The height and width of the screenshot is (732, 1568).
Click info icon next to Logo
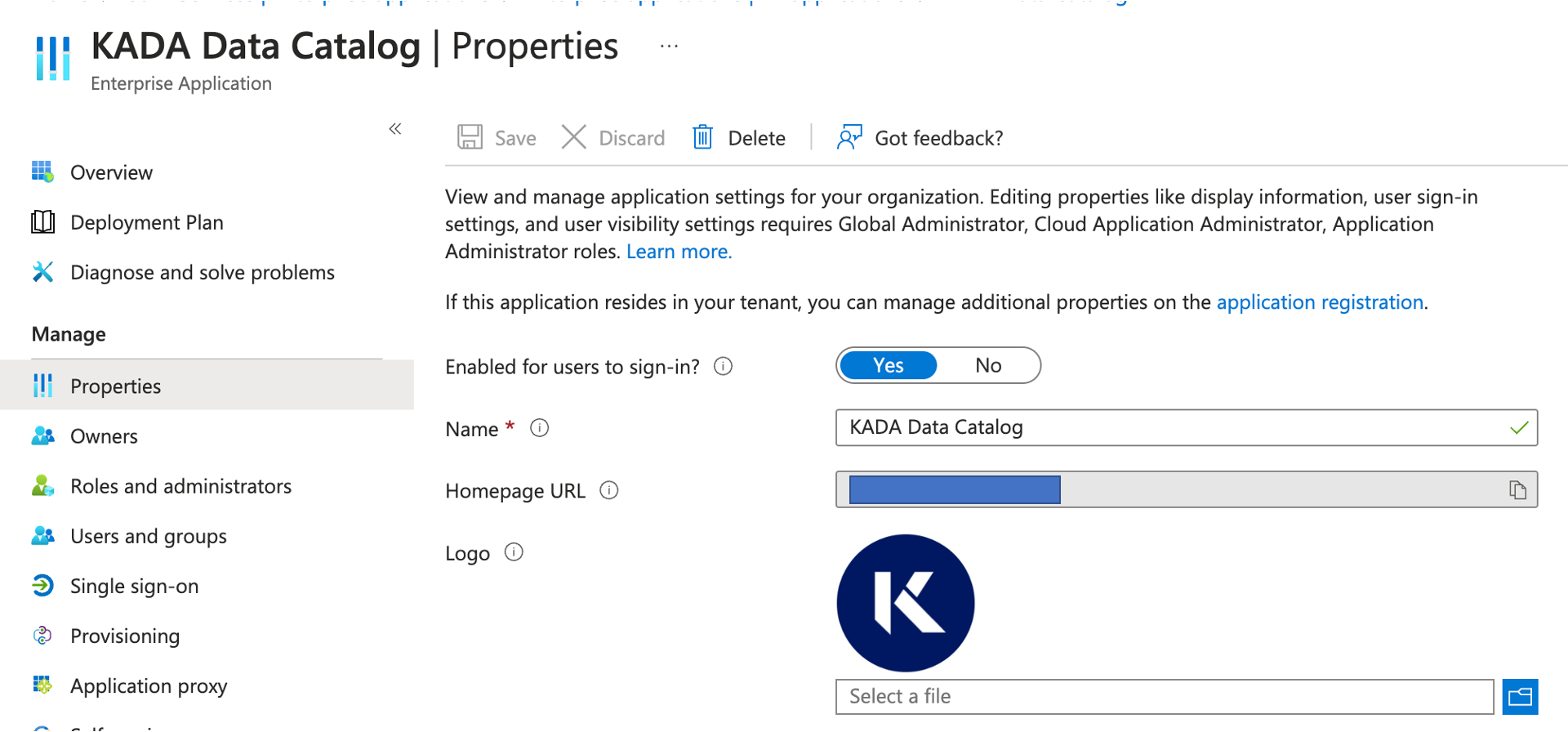click(x=514, y=552)
